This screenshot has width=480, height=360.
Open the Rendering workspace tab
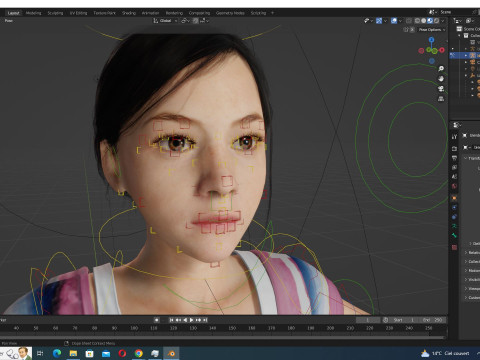pyautogui.click(x=174, y=13)
